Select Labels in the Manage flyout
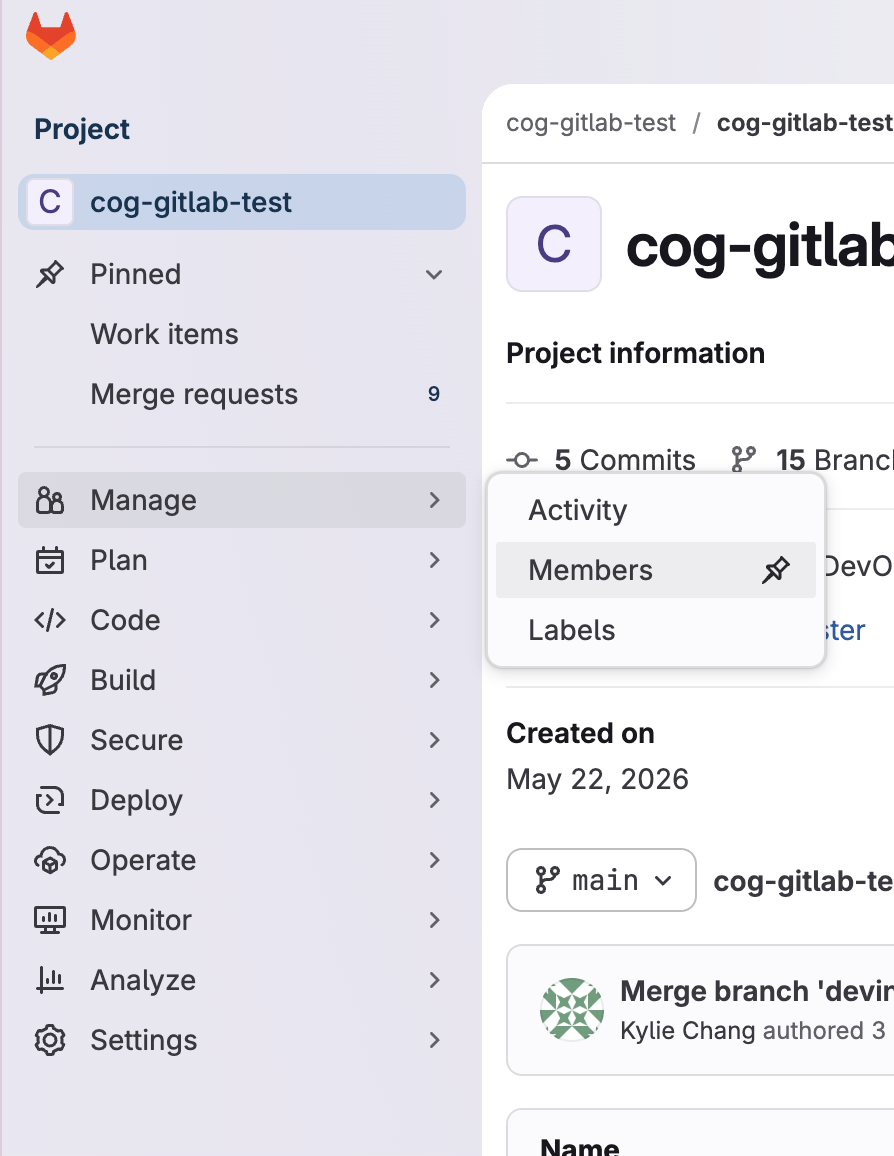Screen dimensions: 894x1156 click(x=656, y=630)
